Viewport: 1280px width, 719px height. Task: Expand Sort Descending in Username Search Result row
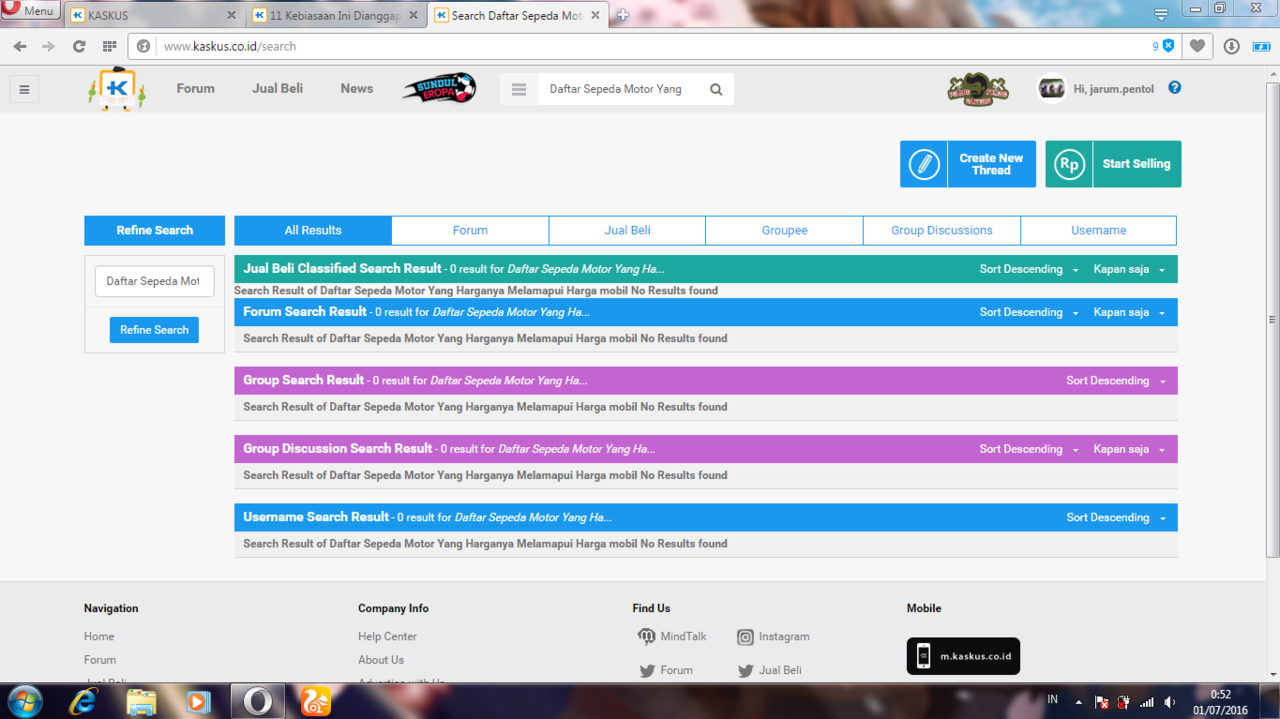[x=1116, y=518]
